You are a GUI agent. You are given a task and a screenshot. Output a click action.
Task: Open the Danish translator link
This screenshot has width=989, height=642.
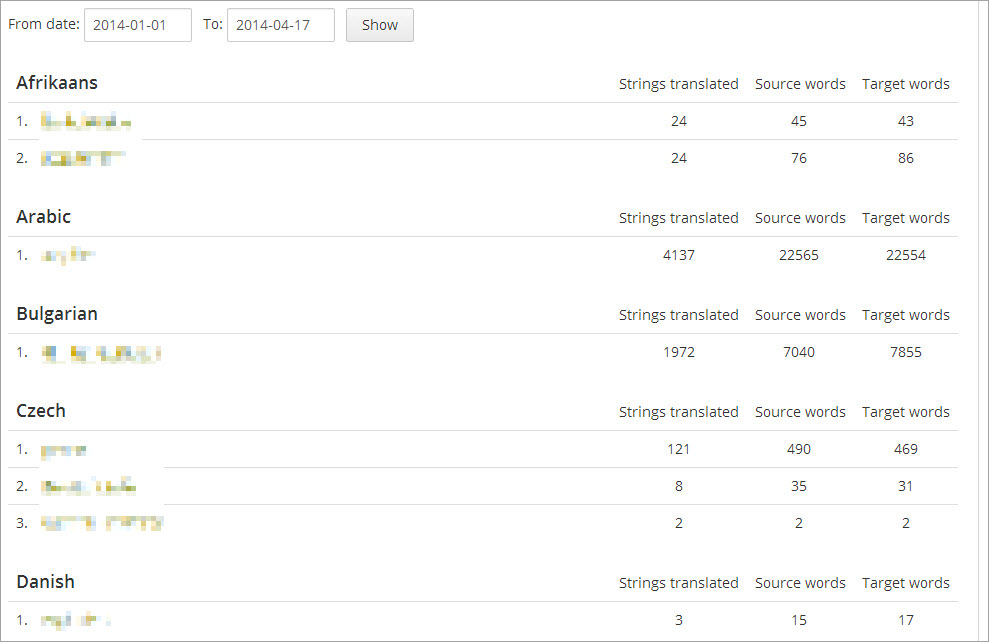pyautogui.click(x=76, y=621)
